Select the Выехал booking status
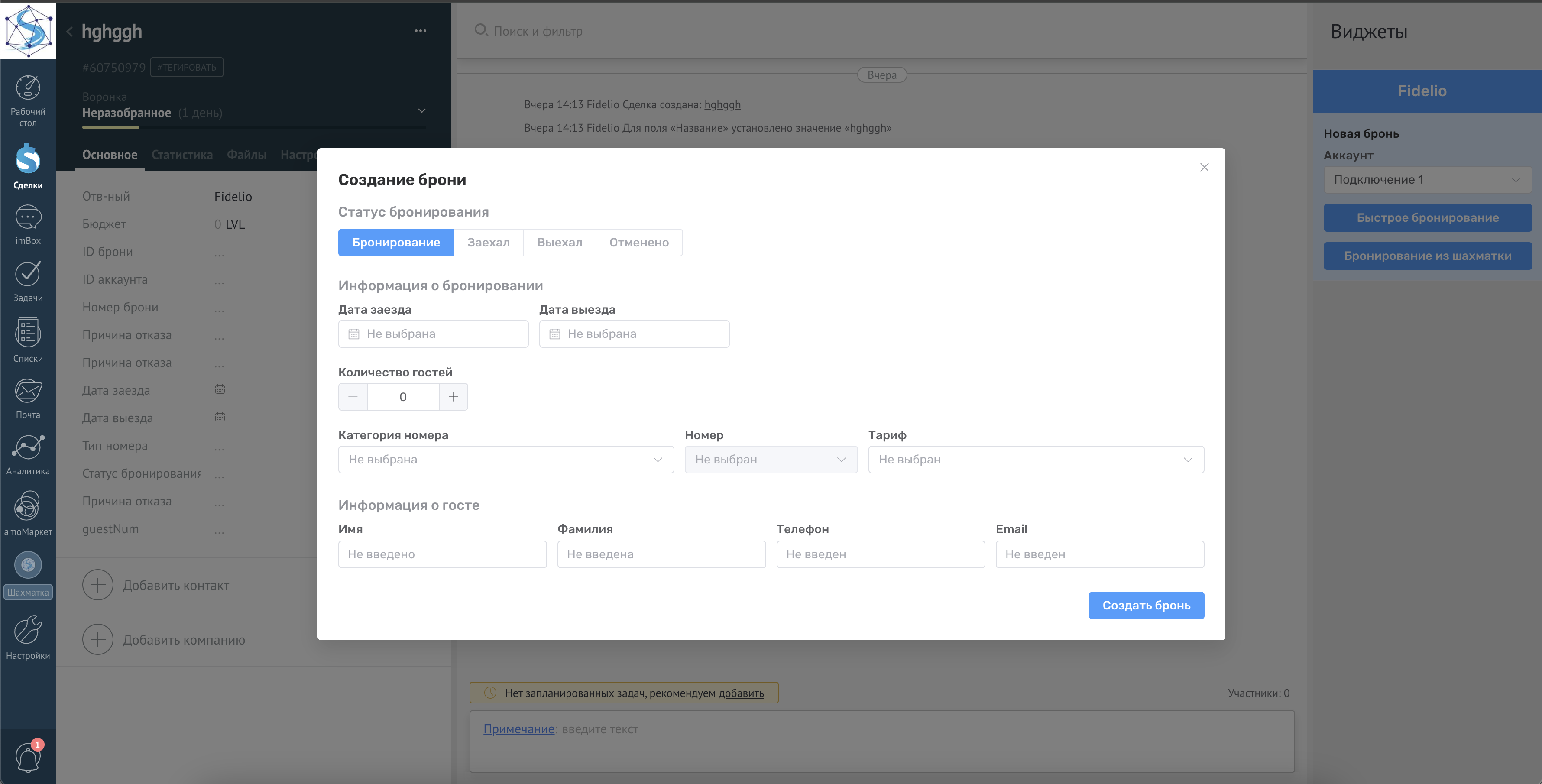The image size is (1542, 784). click(559, 243)
